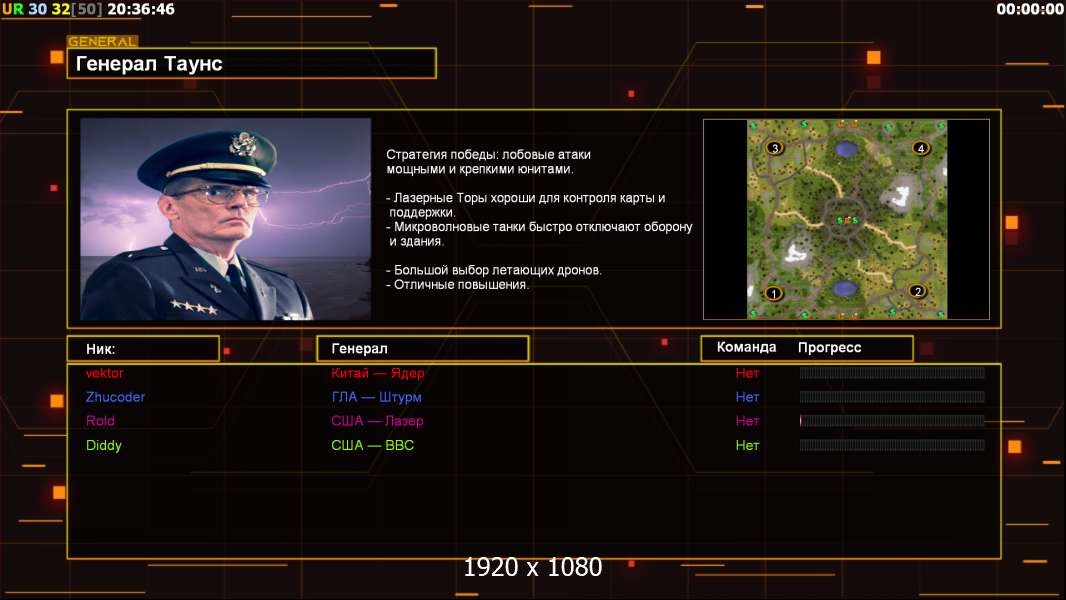The height and width of the screenshot is (600, 1066).
Task: Click the 20:36:46 clock readout
Action: 141,9
